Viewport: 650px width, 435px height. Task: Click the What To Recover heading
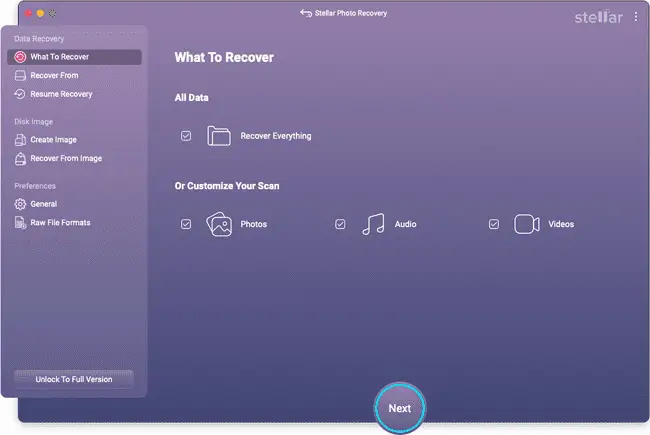pyautogui.click(x=224, y=57)
